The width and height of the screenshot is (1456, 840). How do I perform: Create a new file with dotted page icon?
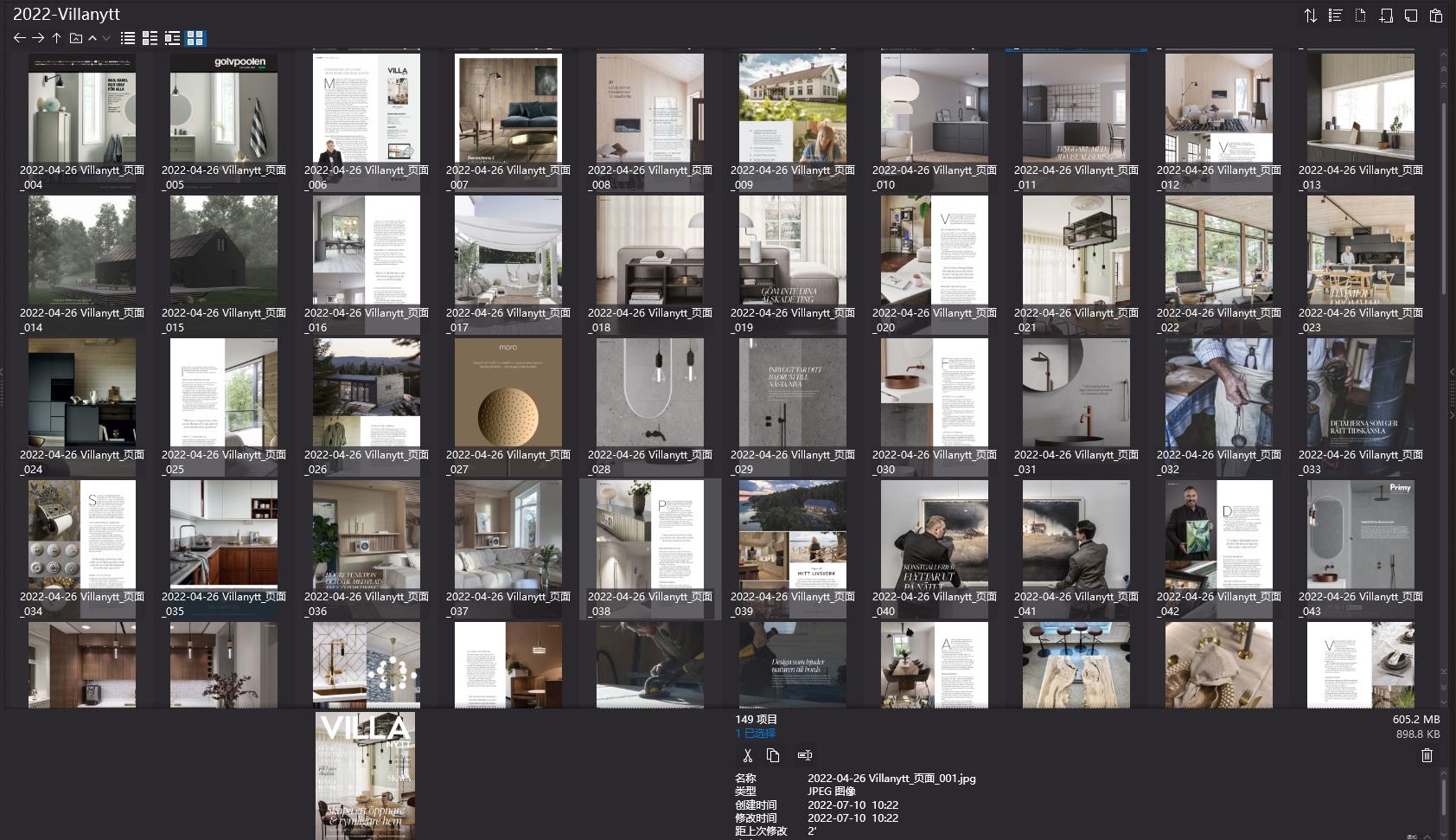coord(1360,16)
